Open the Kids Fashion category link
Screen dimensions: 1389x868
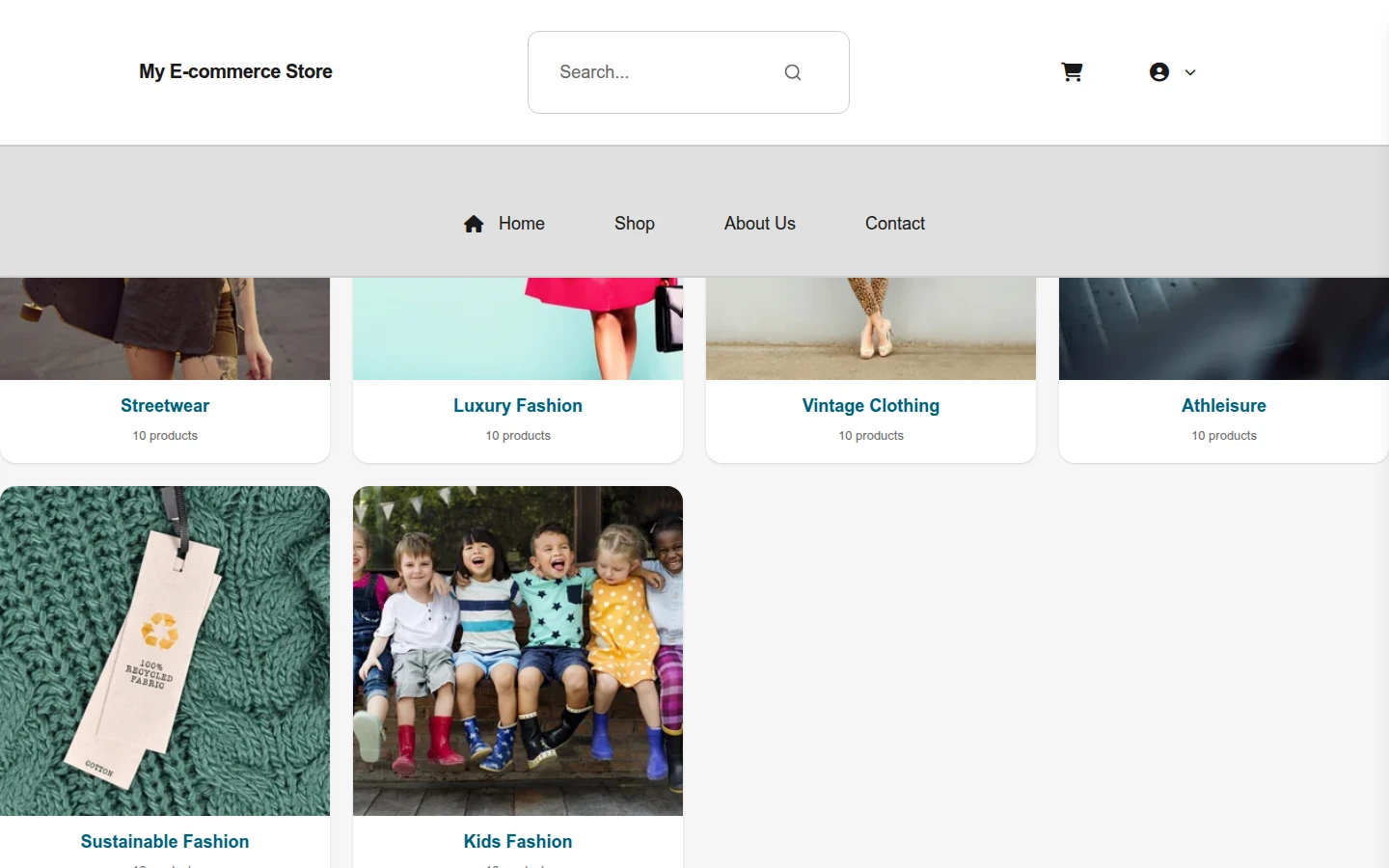[518, 842]
